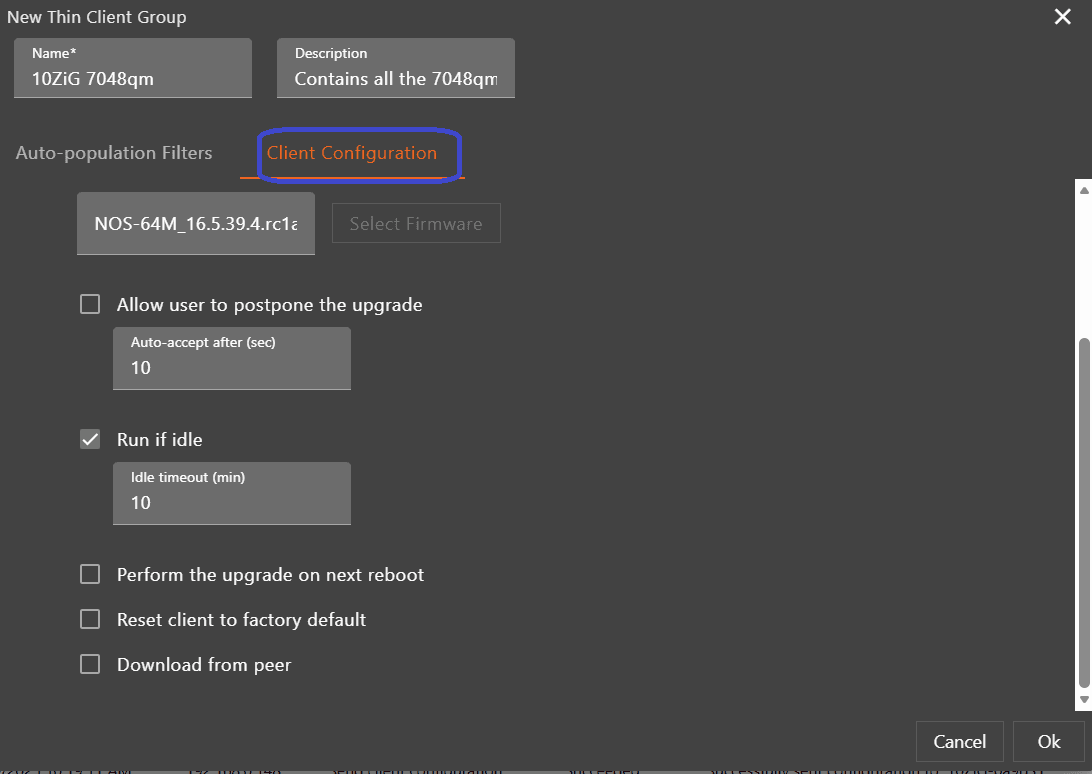Uncheck the Run if idle checkbox
1092x774 pixels.
(90, 440)
